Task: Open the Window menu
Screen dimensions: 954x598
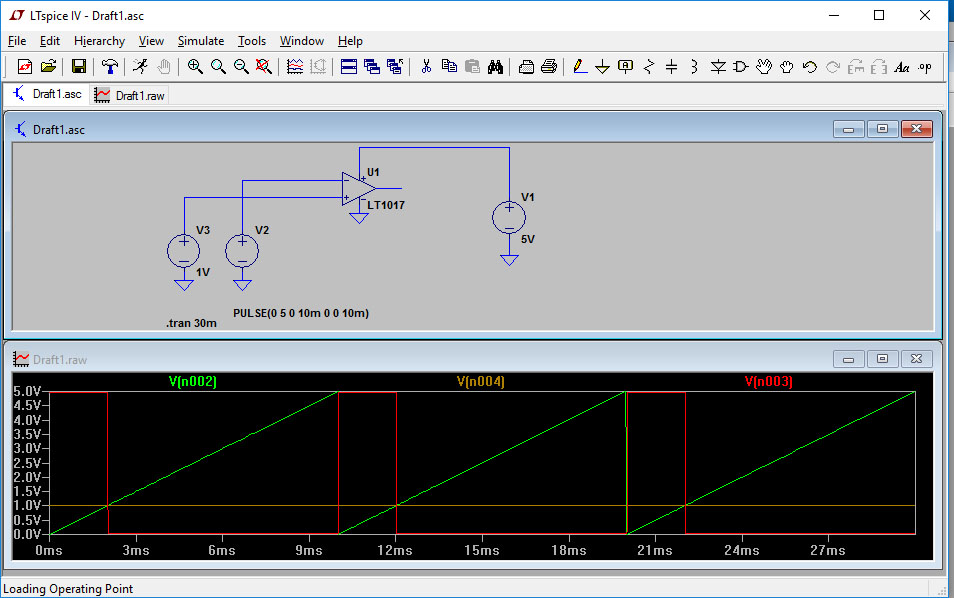Action: 302,41
